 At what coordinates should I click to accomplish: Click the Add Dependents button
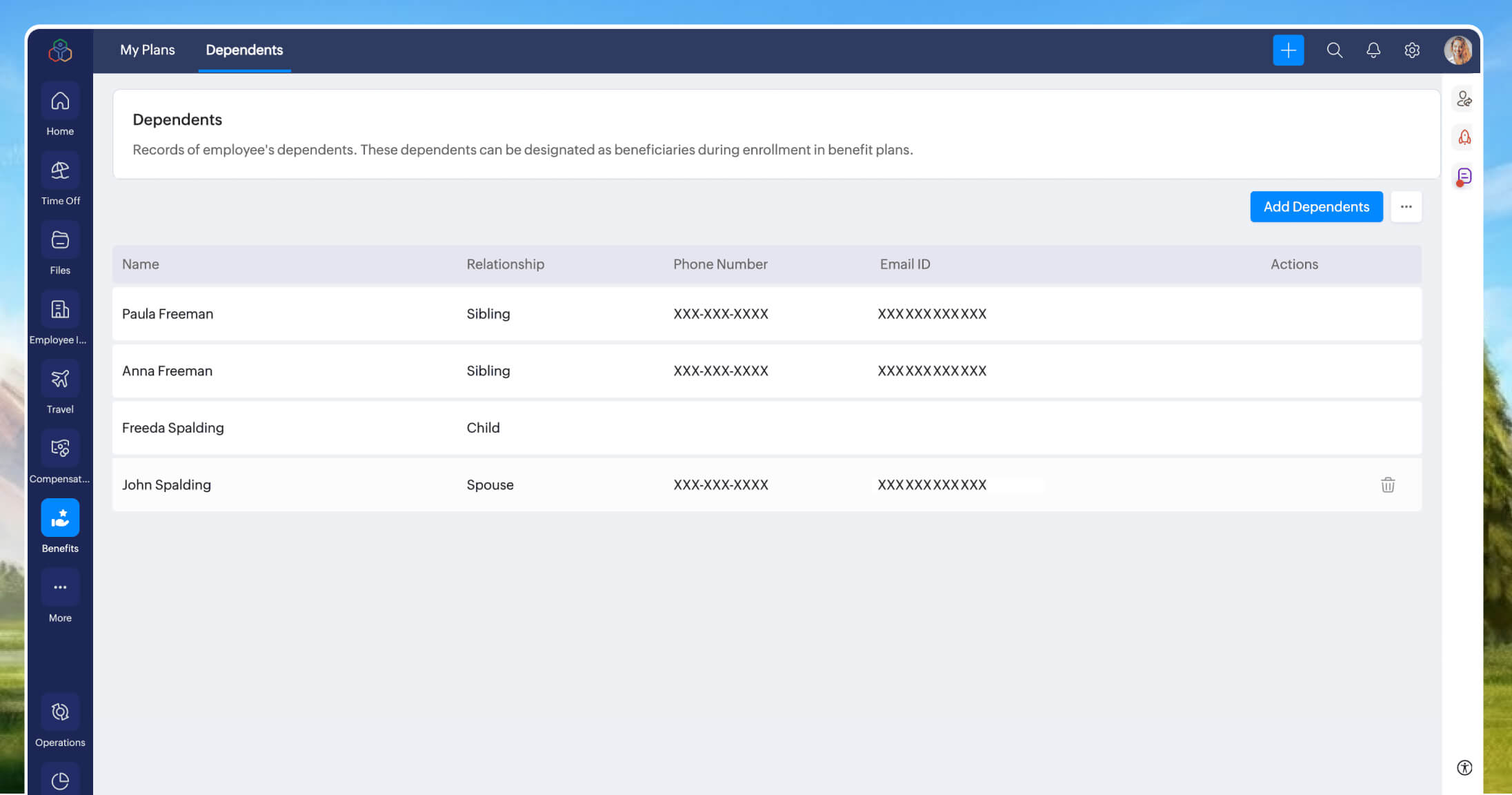tap(1316, 206)
